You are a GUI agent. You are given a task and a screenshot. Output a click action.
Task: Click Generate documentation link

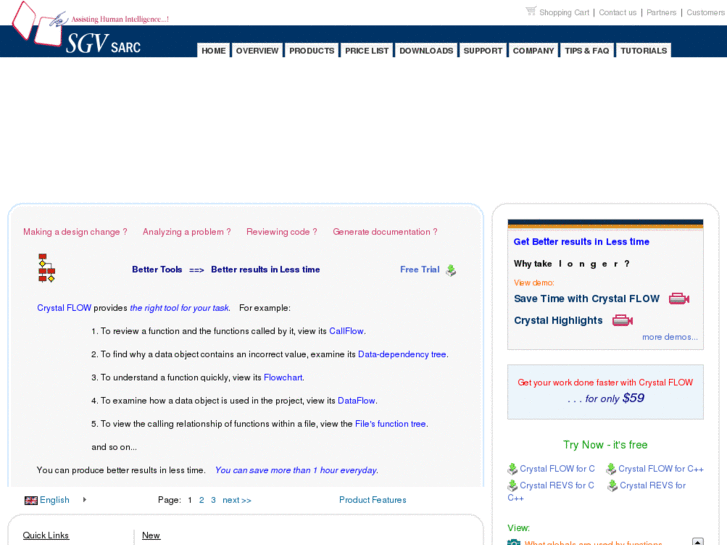click(x=385, y=232)
